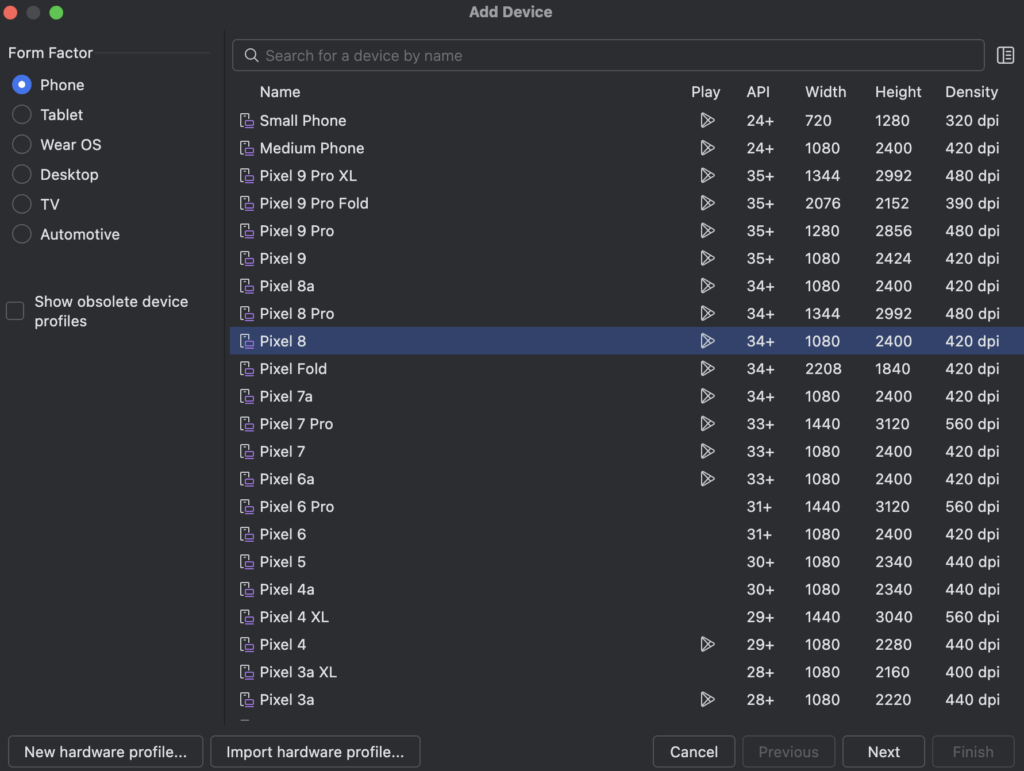Select the Wear OS form factor
The image size is (1024, 771).
pyautogui.click(x=22, y=144)
